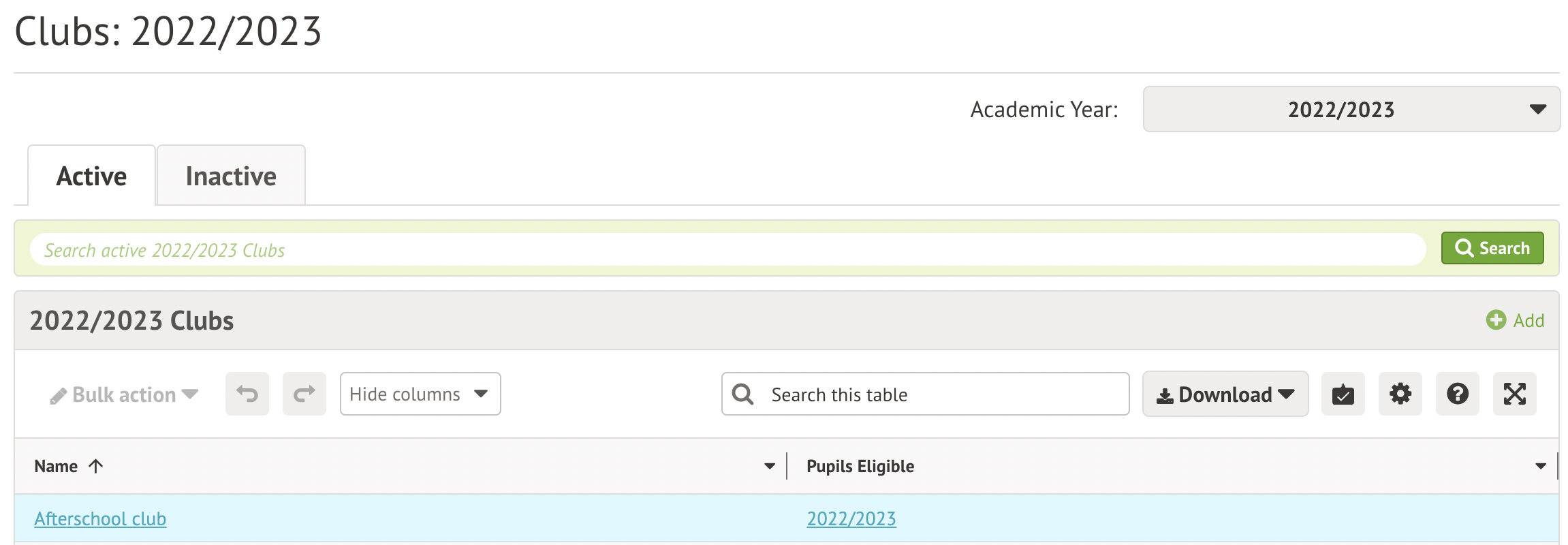1568x545 pixels.
Task: Click the magnifier icon in table search
Action: click(742, 394)
